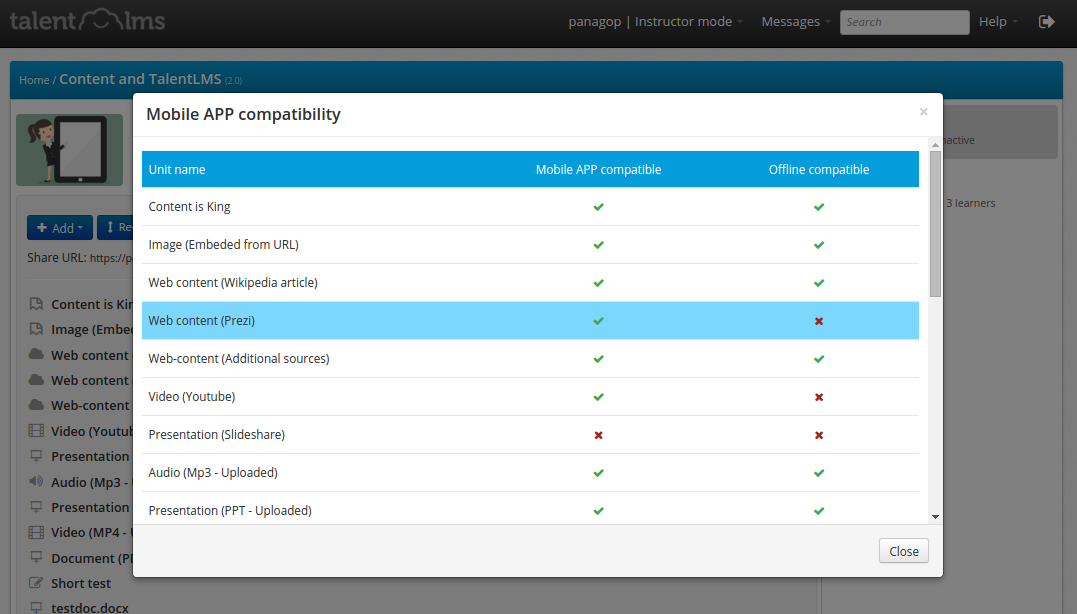Click offline checkmark for Image (Embeded from URL)
Viewport: 1077px width, 614px height.
pyautogui.click(x=819, y=245)
